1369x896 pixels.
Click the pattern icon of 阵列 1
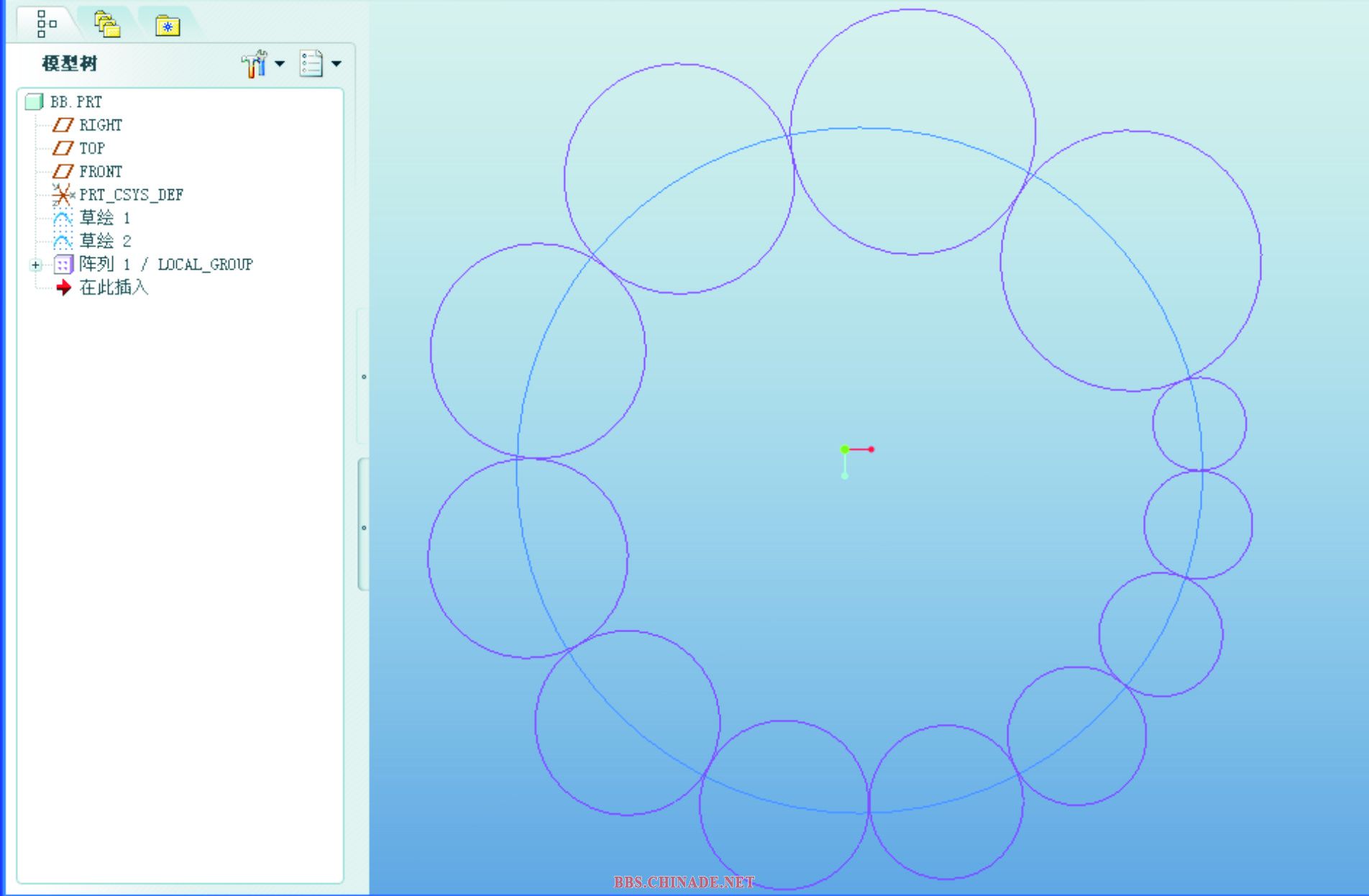pyautogui.click(x=63, y=265)
